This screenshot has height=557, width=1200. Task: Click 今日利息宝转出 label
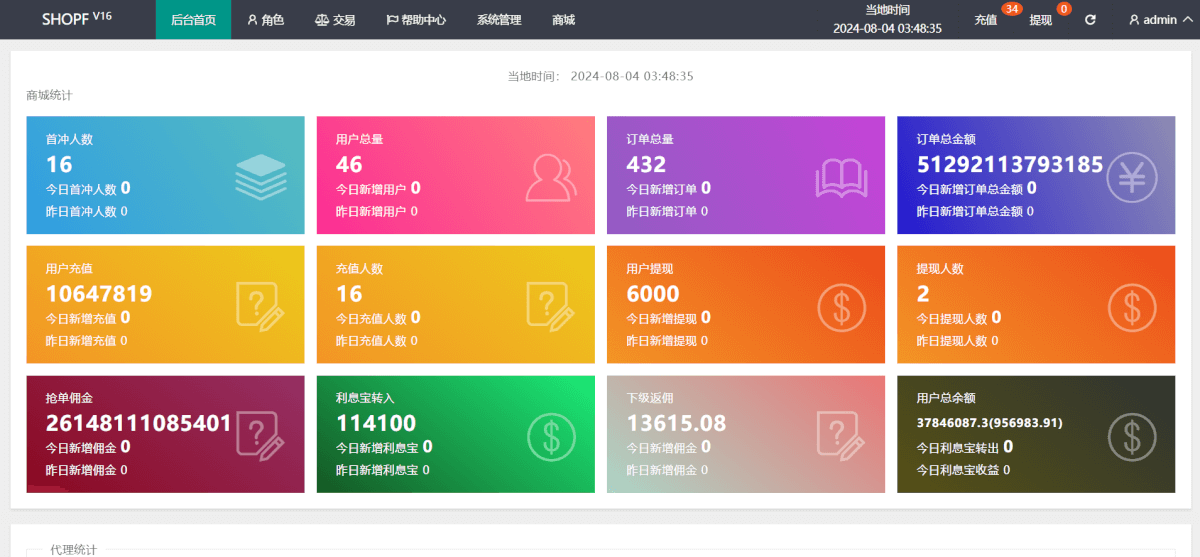coord(957,447)
